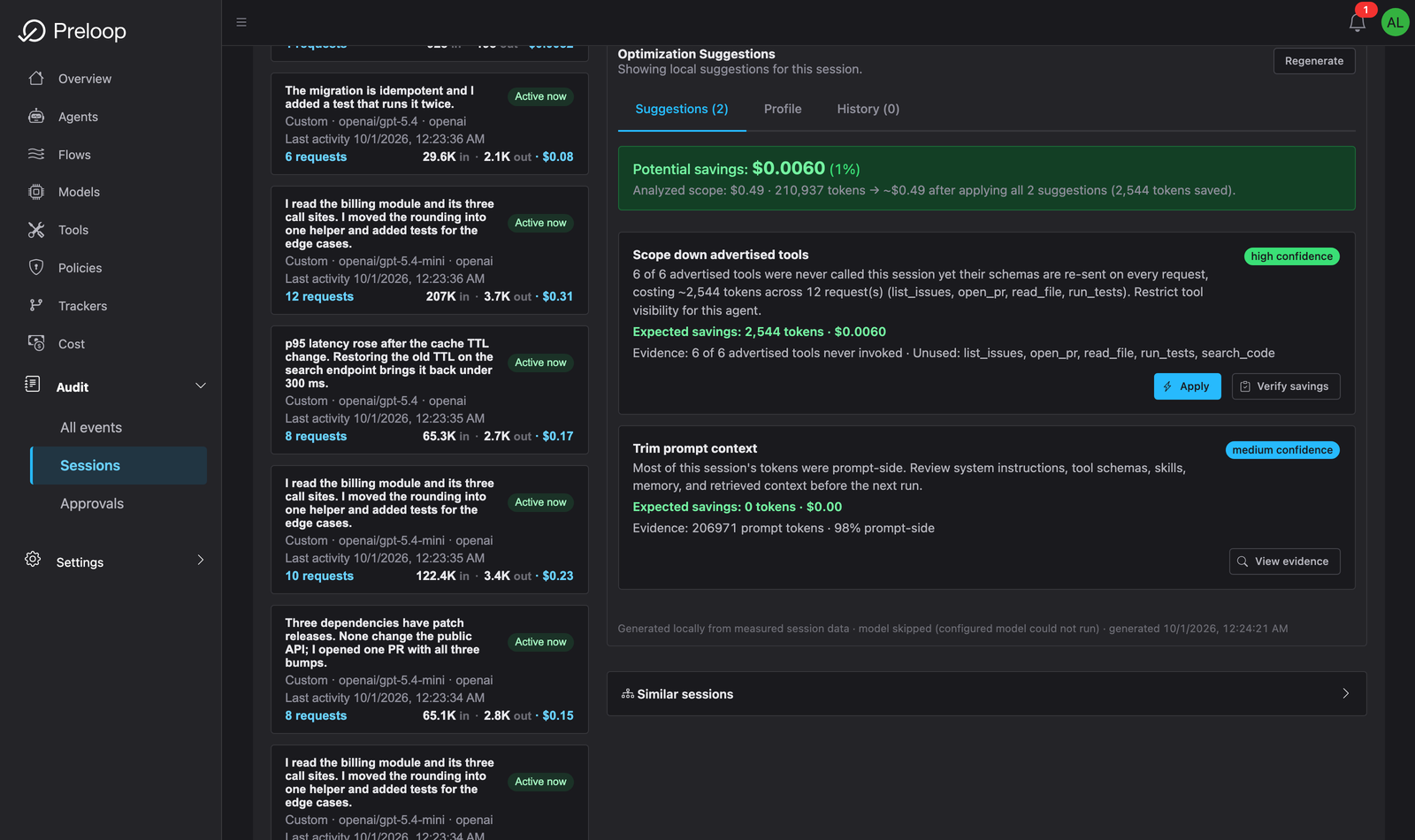Select the Three dependencies session card
Screen dimensions: 1415x840
[x=430, y=668]
